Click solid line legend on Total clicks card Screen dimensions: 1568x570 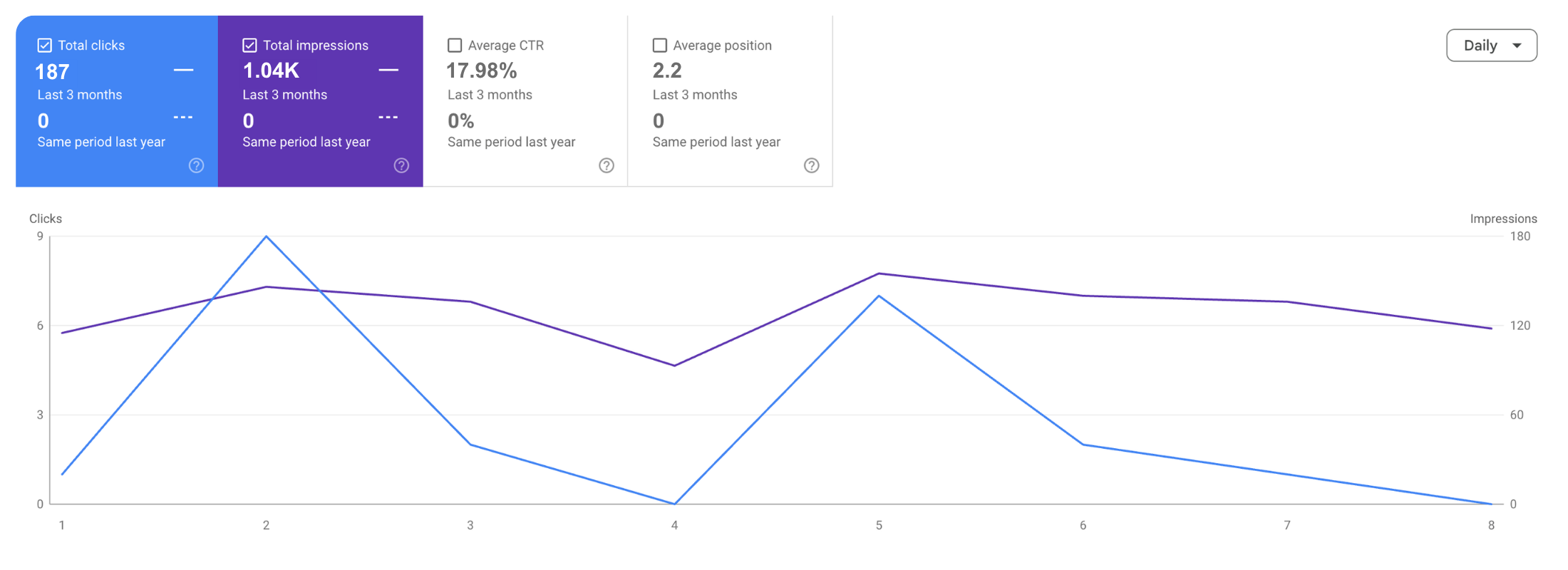[184, 70]
